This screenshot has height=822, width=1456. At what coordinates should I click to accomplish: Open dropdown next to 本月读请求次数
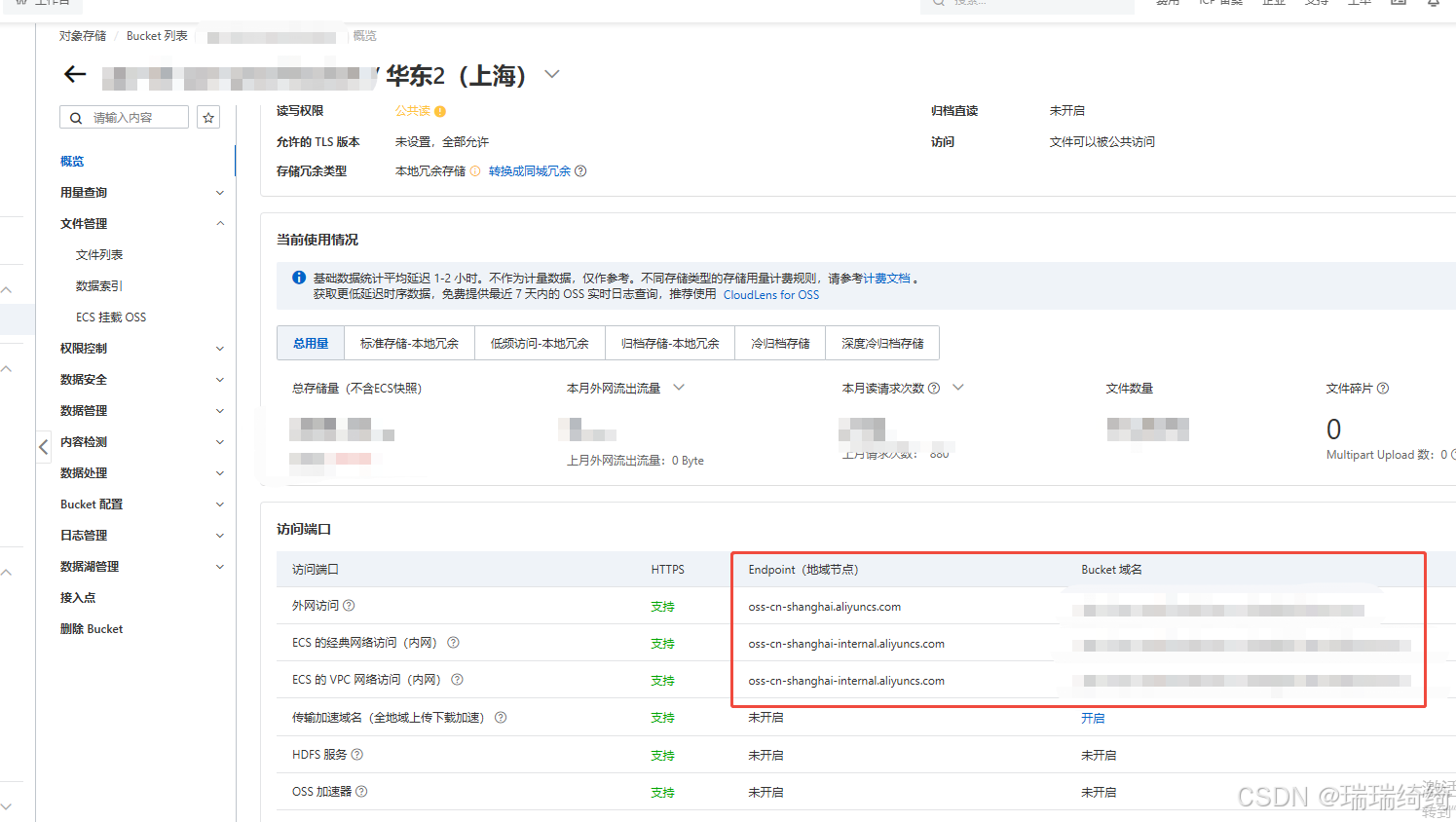click(x=958, y=388)
